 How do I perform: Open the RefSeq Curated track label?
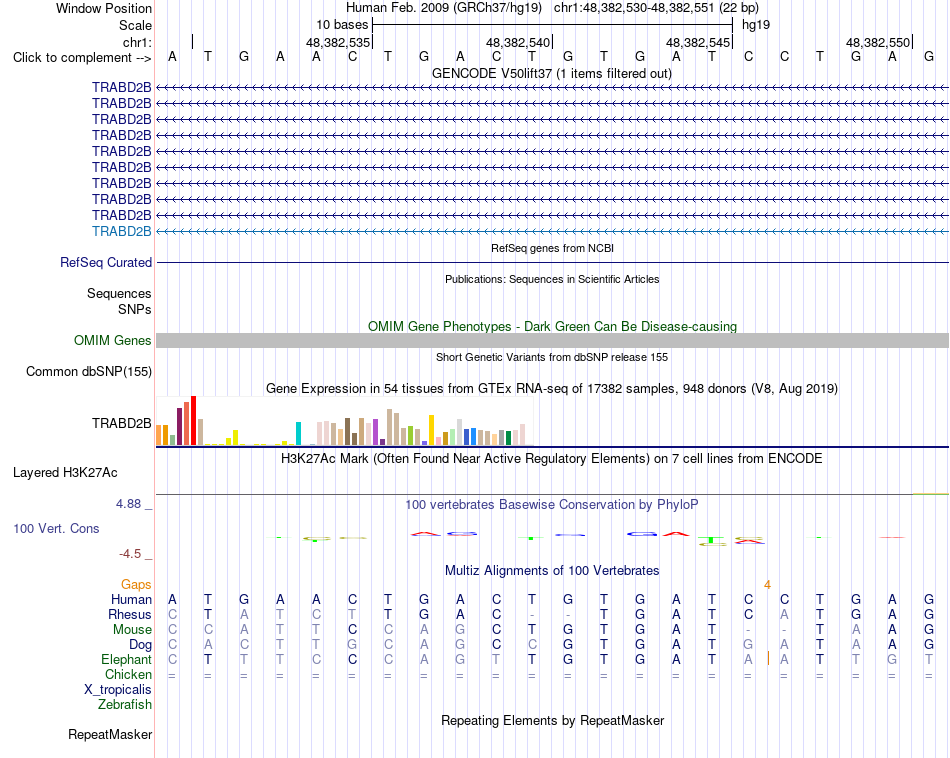coord(105,262)
